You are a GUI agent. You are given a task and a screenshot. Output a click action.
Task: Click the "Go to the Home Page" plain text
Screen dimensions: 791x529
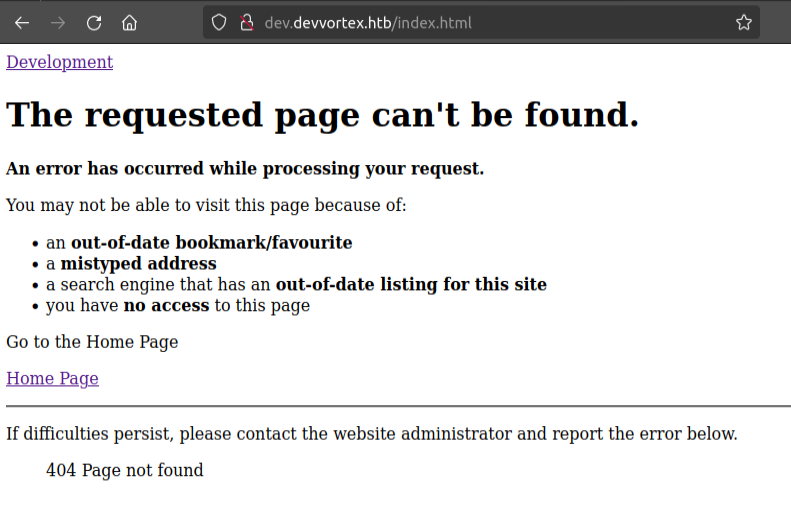[x=92, y=342]
